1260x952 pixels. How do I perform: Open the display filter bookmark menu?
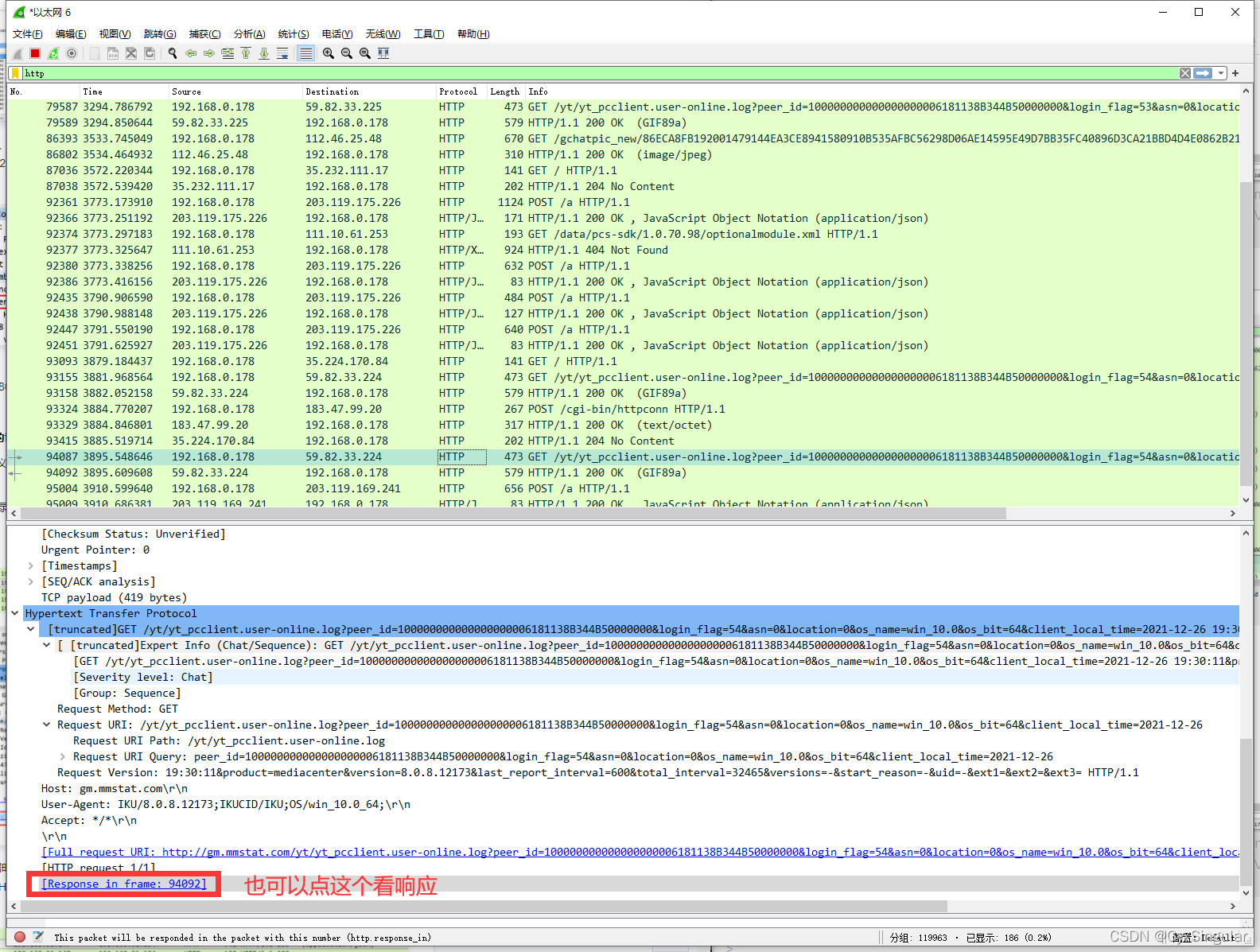tap(15, 73)
